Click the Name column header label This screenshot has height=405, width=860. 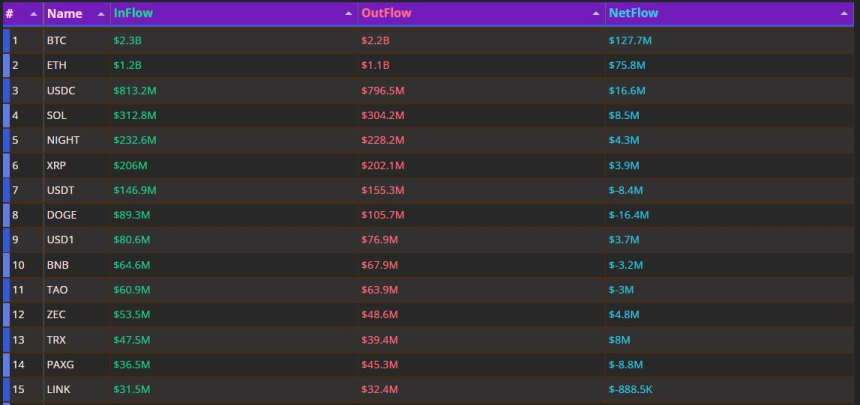point(64,14)
